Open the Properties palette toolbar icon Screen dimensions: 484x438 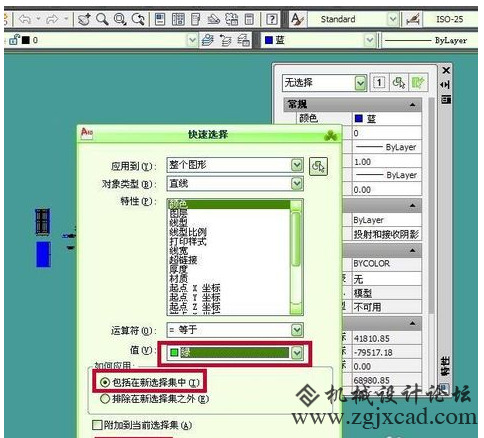(x=160, y=19)
